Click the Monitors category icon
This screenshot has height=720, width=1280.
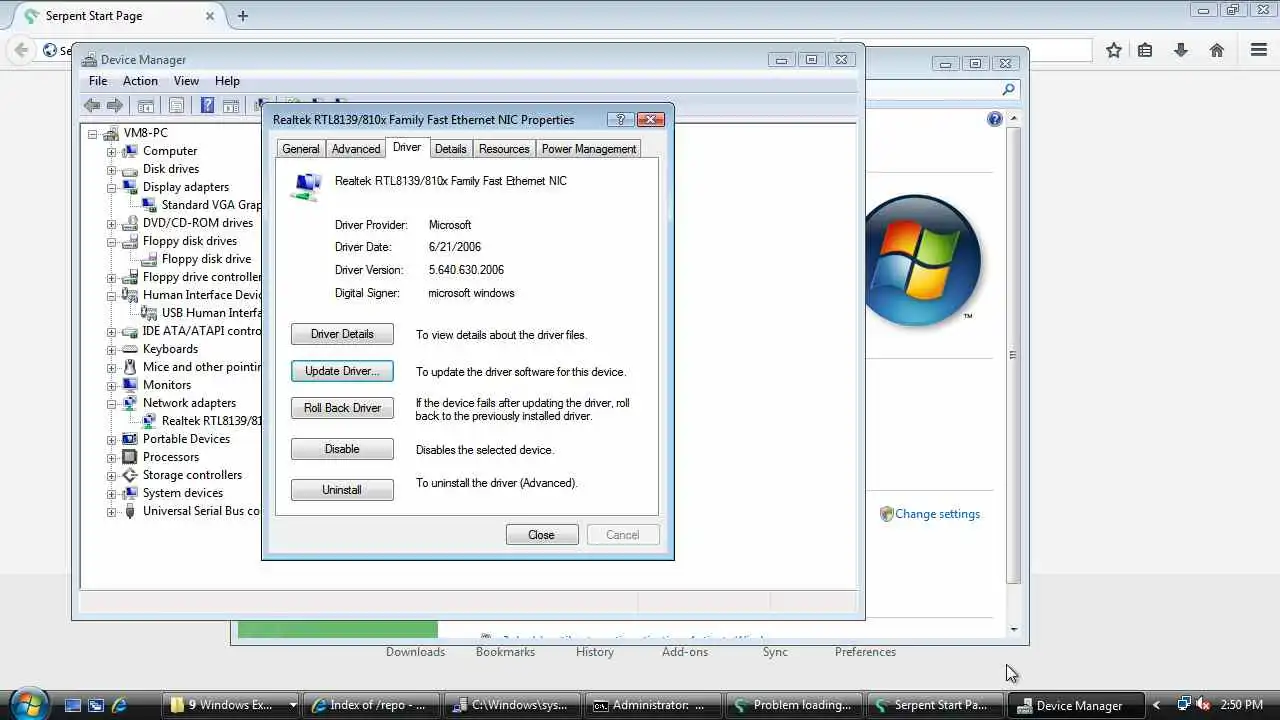130,385
